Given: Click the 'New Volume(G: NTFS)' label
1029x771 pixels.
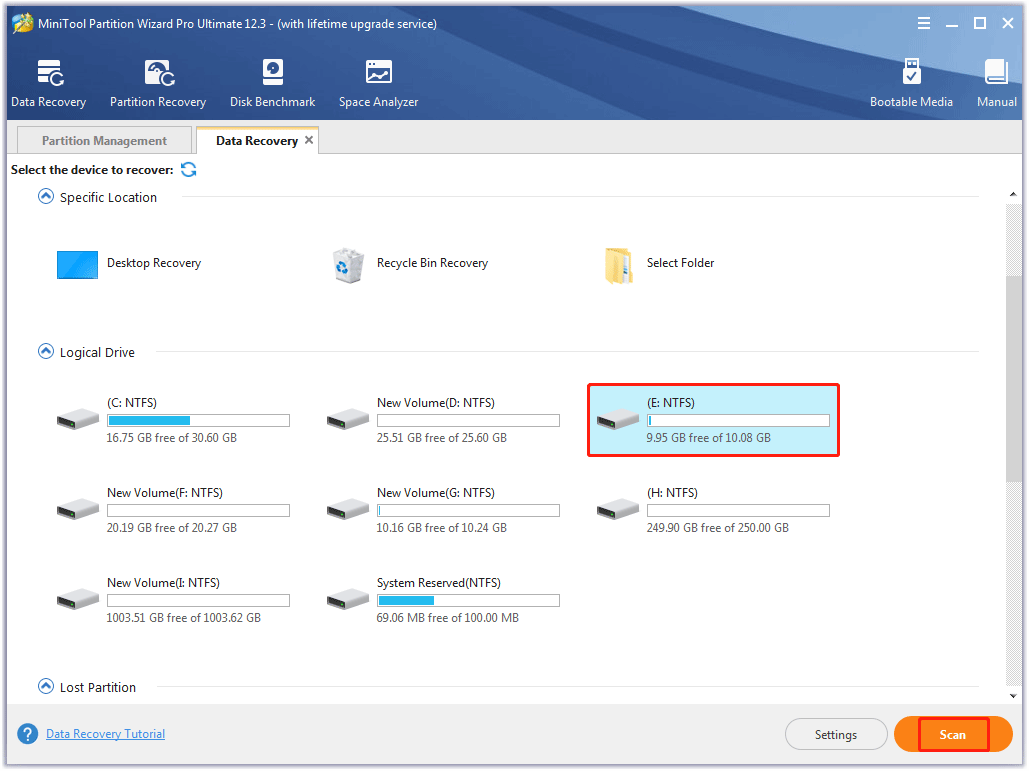Looking at the screenshot, I should click(436, 493).
